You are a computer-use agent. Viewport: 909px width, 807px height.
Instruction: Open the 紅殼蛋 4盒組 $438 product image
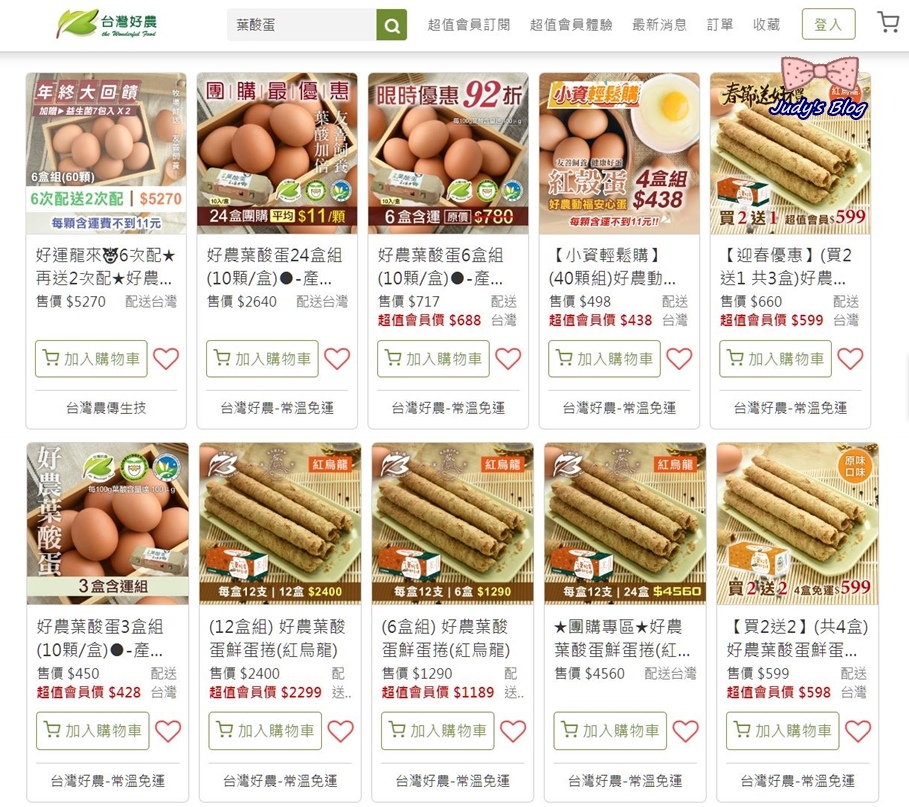(x=620, y=154)
